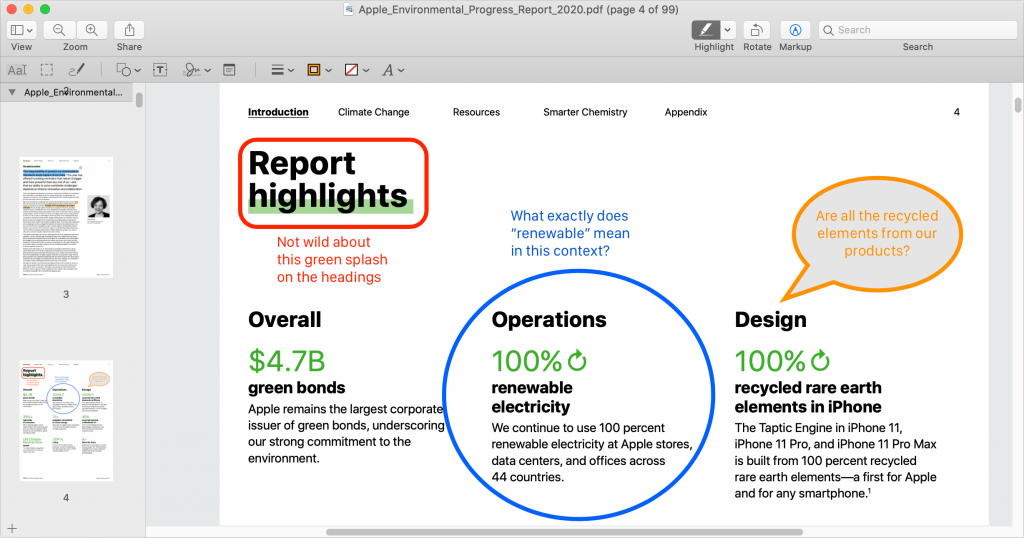Click the Zoom In magnifier button

(92, 30)
